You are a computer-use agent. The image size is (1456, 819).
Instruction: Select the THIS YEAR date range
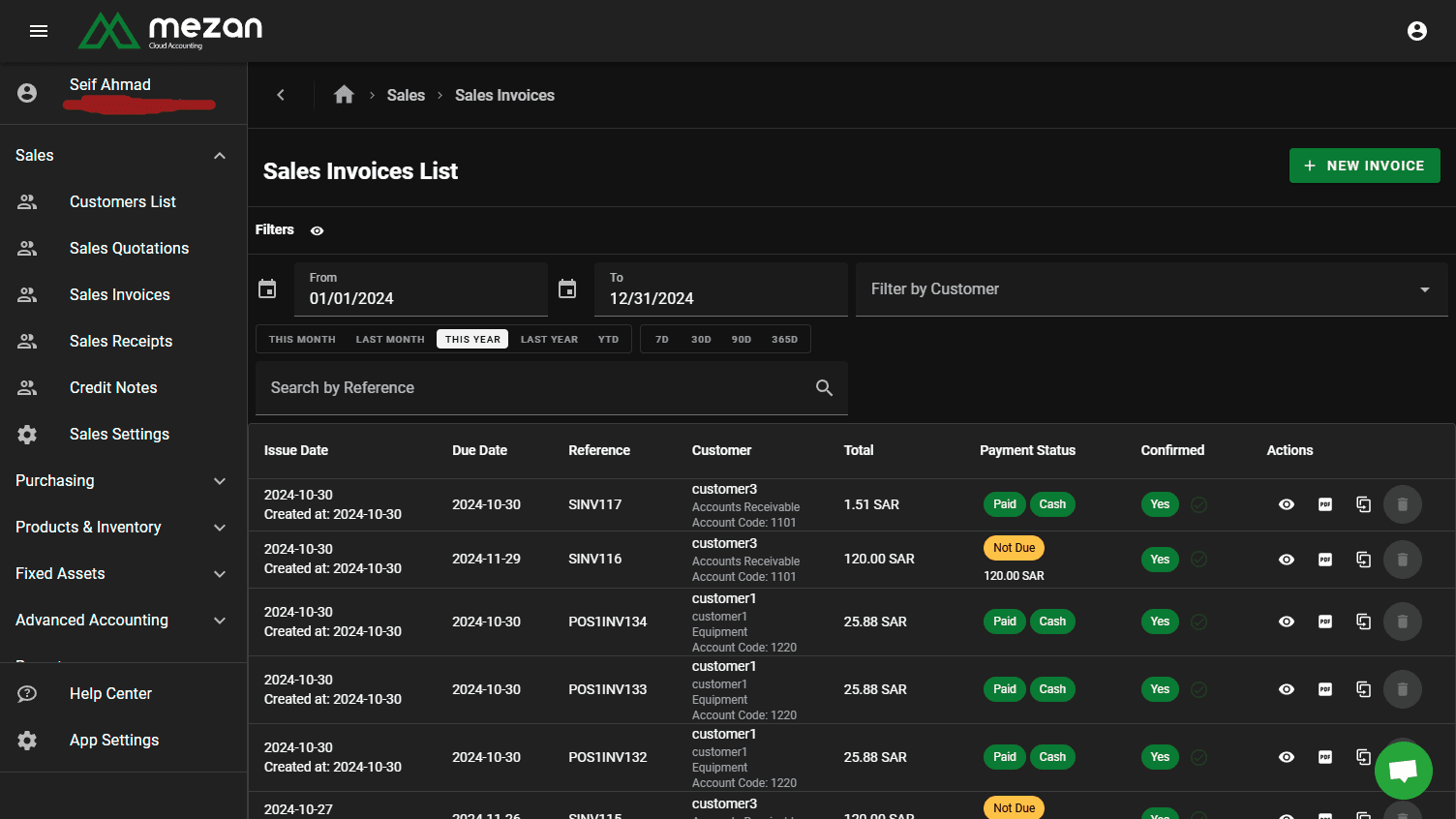472,339
